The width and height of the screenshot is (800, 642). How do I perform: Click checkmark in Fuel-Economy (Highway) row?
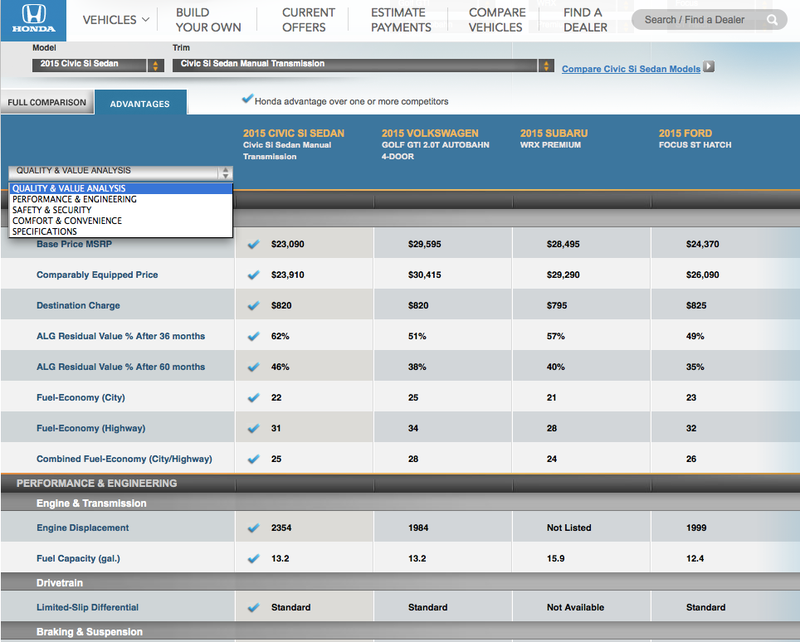(x=254, y=428)
